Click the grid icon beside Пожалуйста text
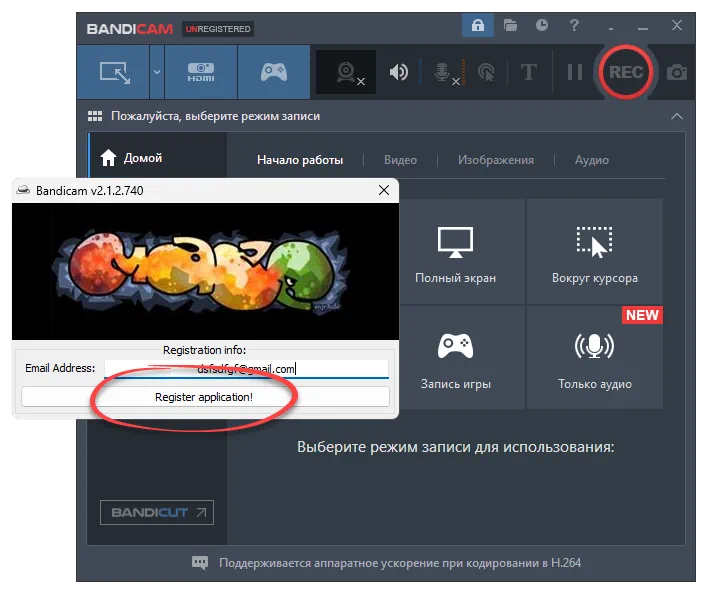The image size is (704, 590). pos(95,116)
